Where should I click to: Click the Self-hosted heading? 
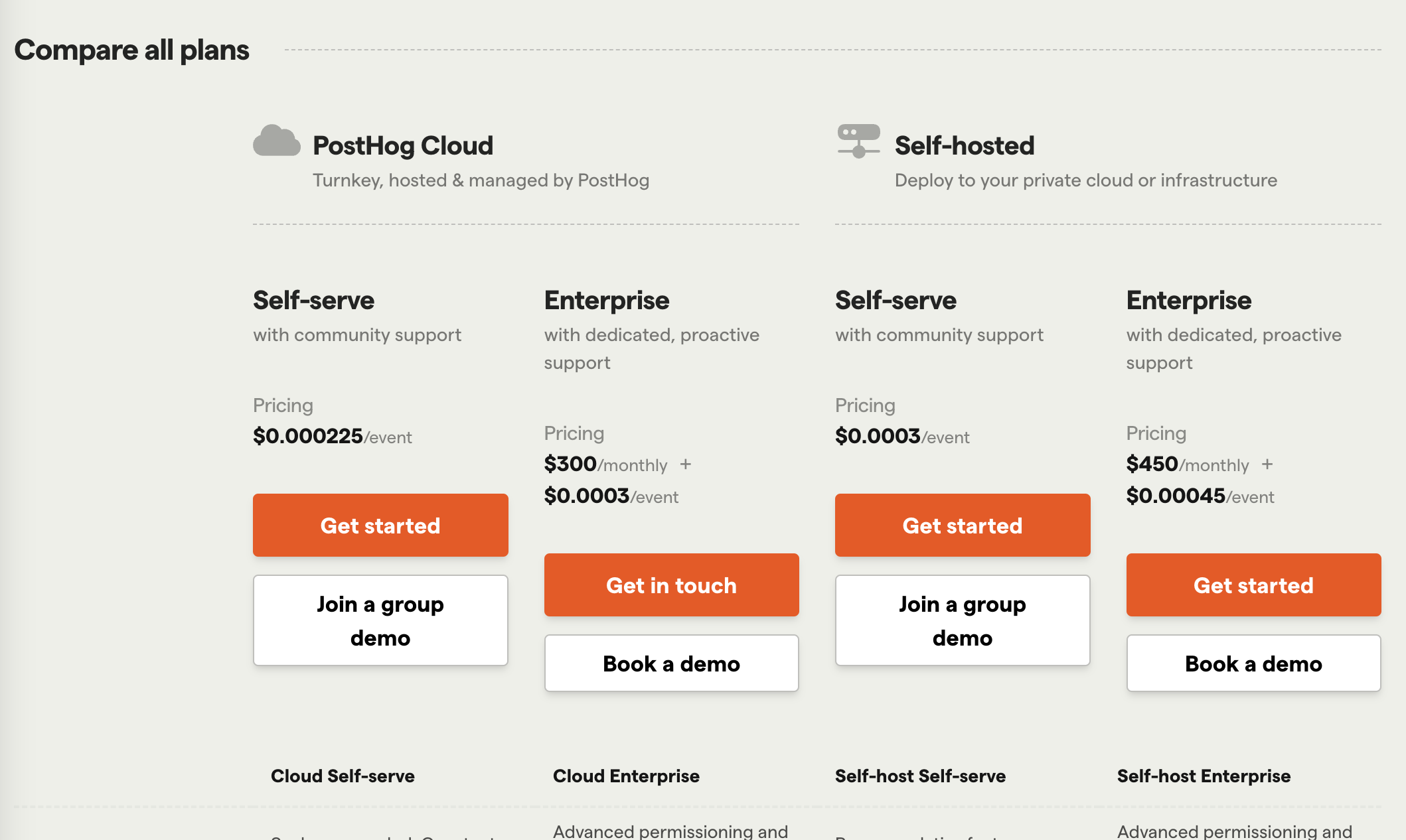pos(965,145)
